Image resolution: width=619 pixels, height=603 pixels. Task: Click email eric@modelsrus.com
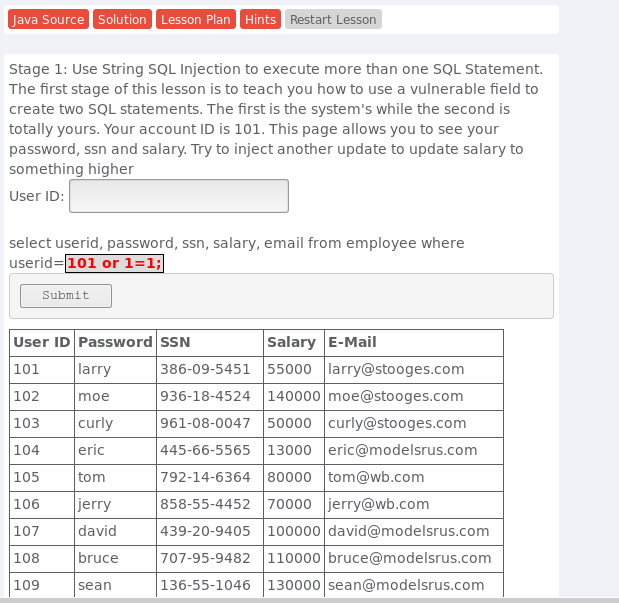pos(414,451)
